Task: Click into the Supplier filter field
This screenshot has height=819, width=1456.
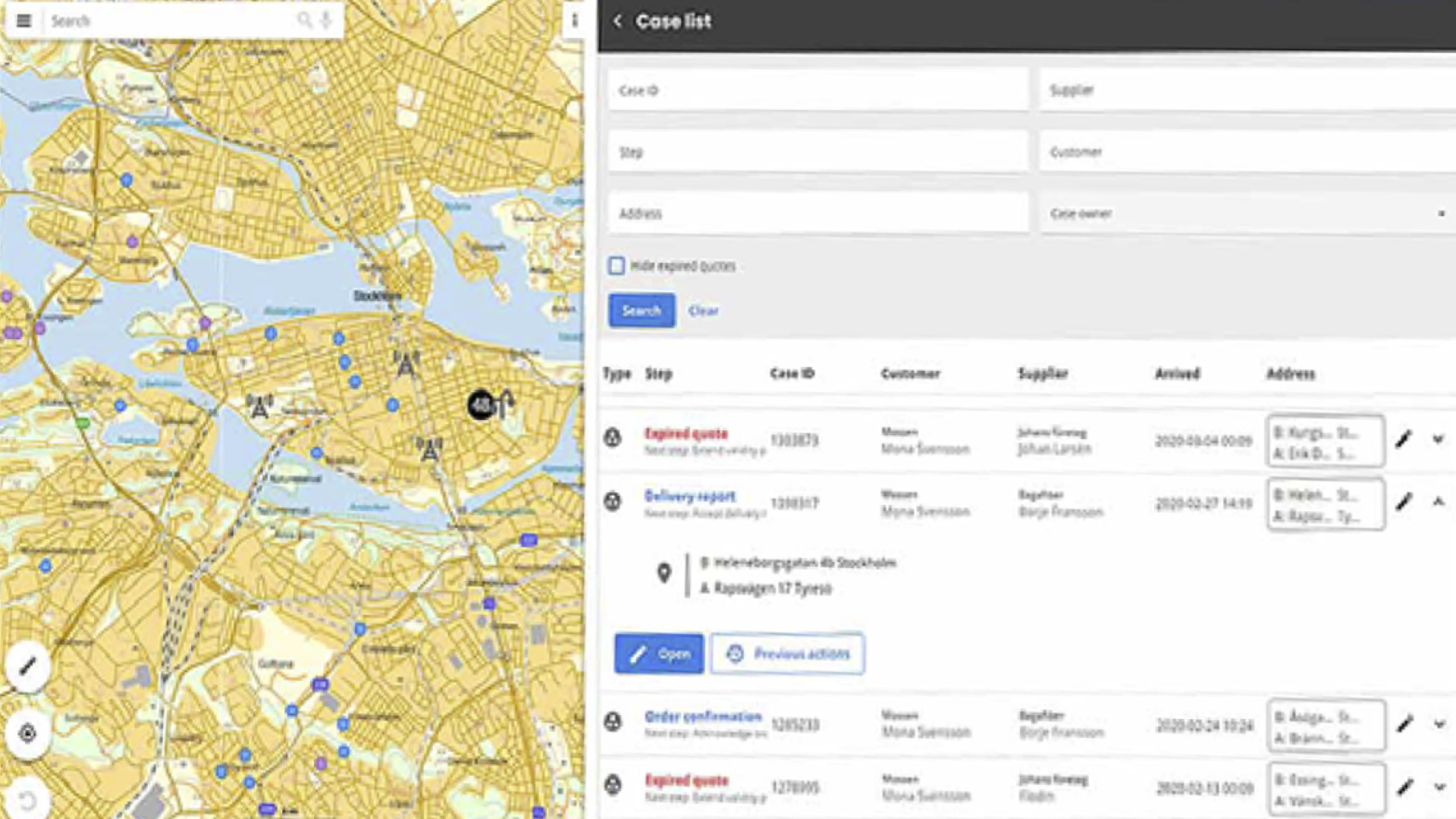Action: 1244,90
